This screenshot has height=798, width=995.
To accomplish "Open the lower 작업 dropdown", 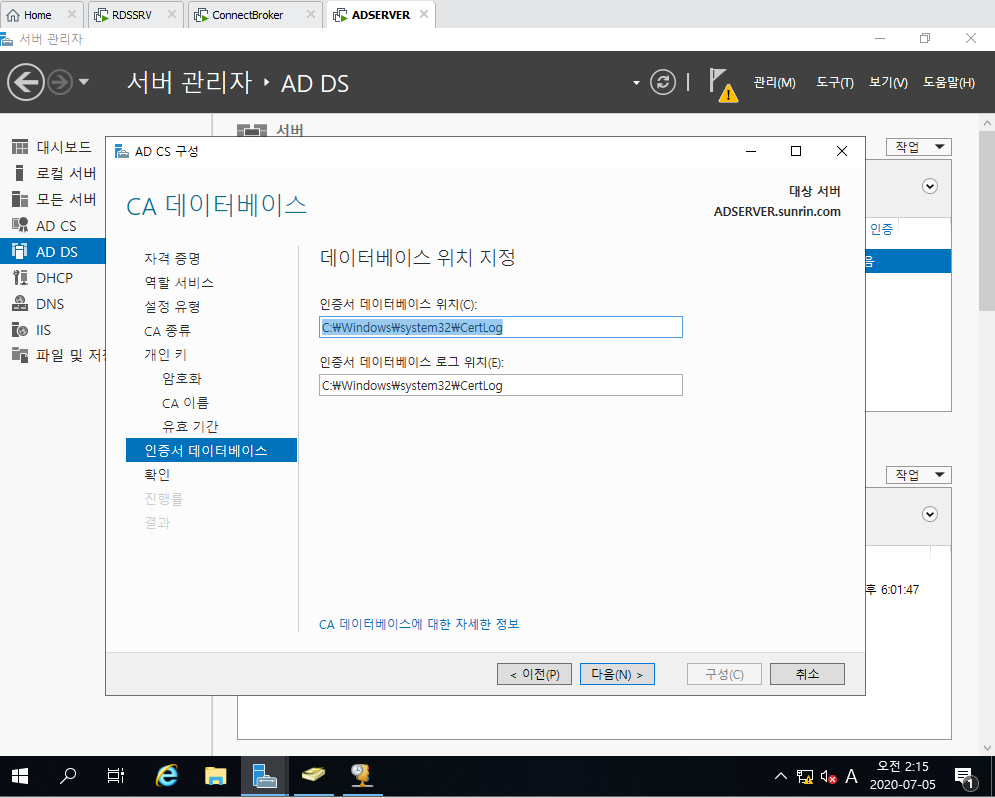I will [918, 475].
